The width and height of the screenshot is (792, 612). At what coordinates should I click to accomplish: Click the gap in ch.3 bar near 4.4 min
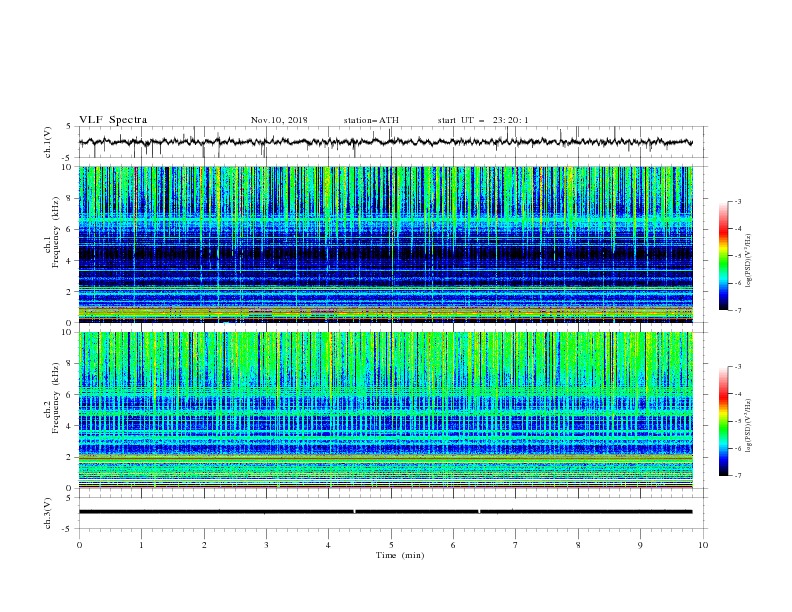click(x=355, y=512)
